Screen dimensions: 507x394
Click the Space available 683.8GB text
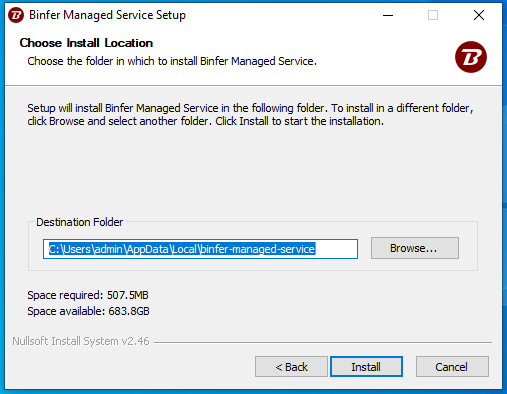click(88, 311)
